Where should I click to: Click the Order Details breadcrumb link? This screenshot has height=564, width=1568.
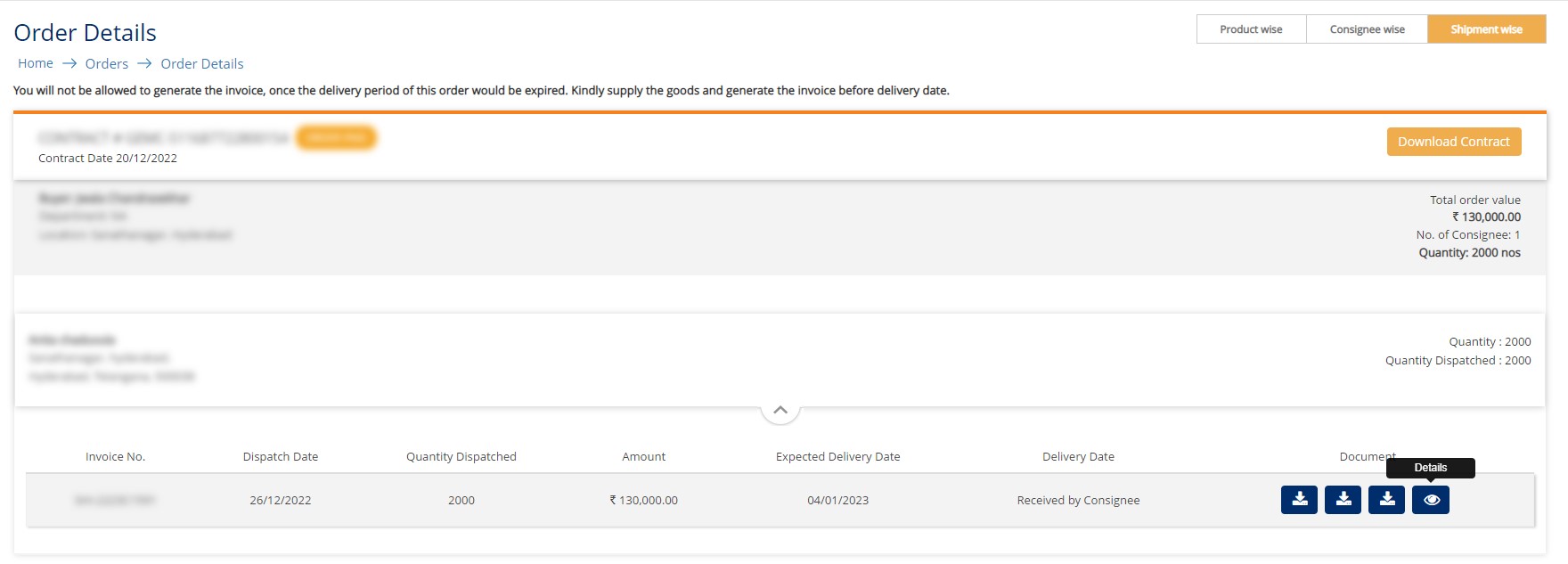coord(202,64)
